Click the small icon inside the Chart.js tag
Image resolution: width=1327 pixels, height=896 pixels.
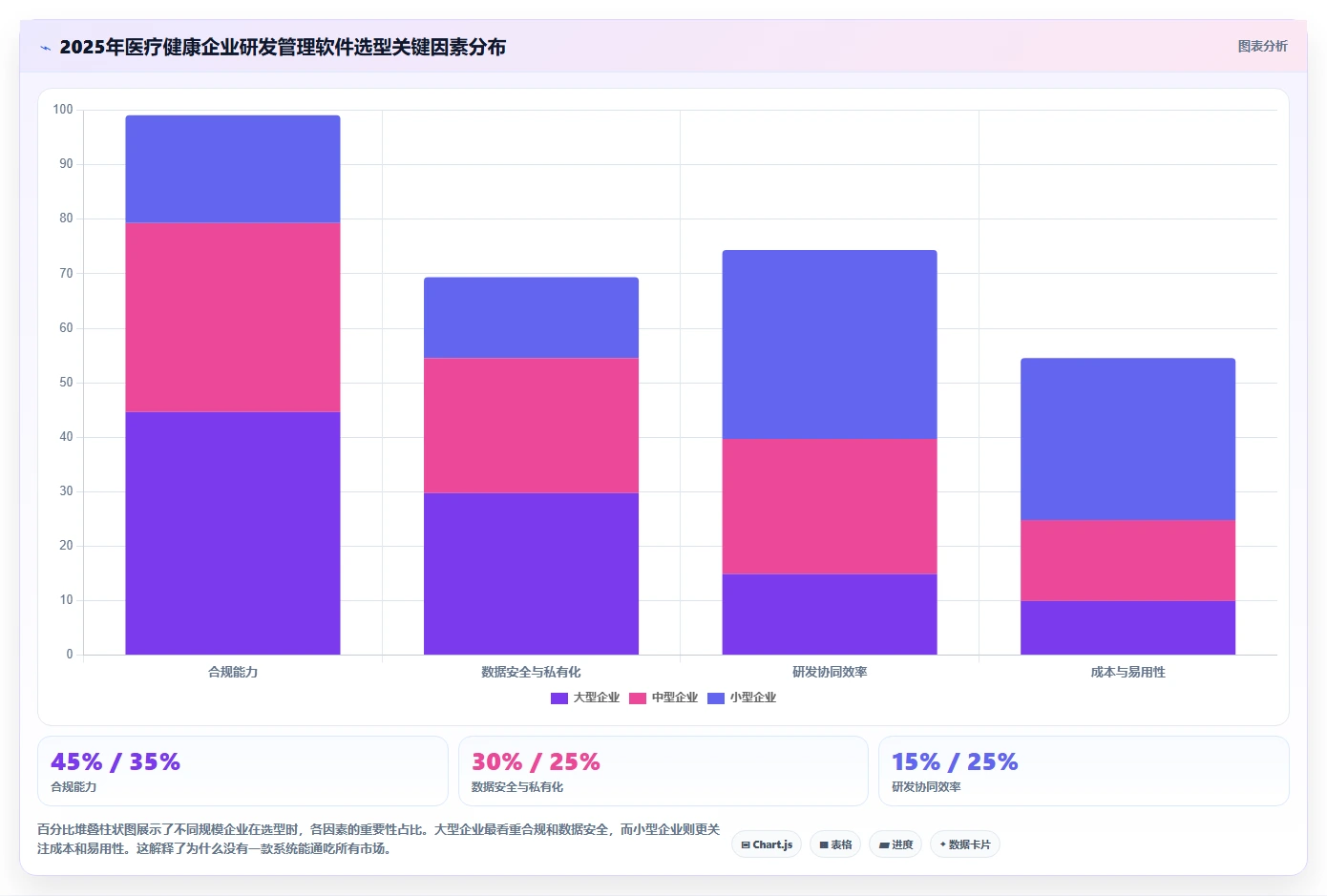(746, 845)
